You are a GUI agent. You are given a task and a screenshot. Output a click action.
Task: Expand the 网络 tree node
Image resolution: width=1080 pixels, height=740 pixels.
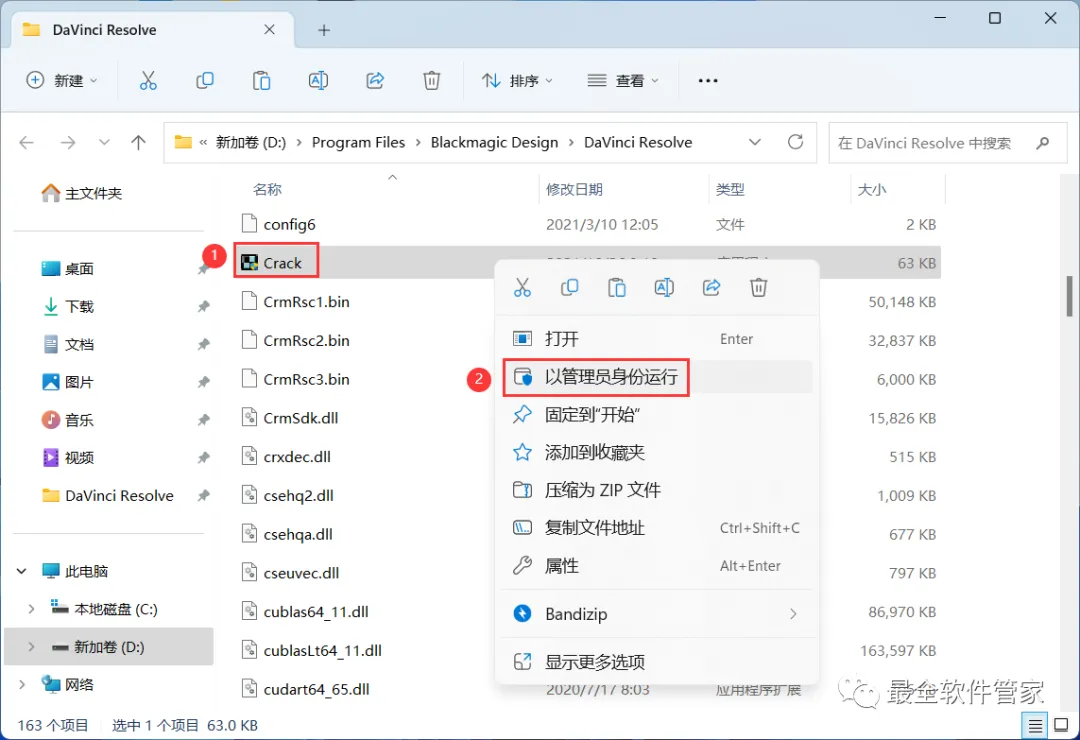[x=21, y=684]
